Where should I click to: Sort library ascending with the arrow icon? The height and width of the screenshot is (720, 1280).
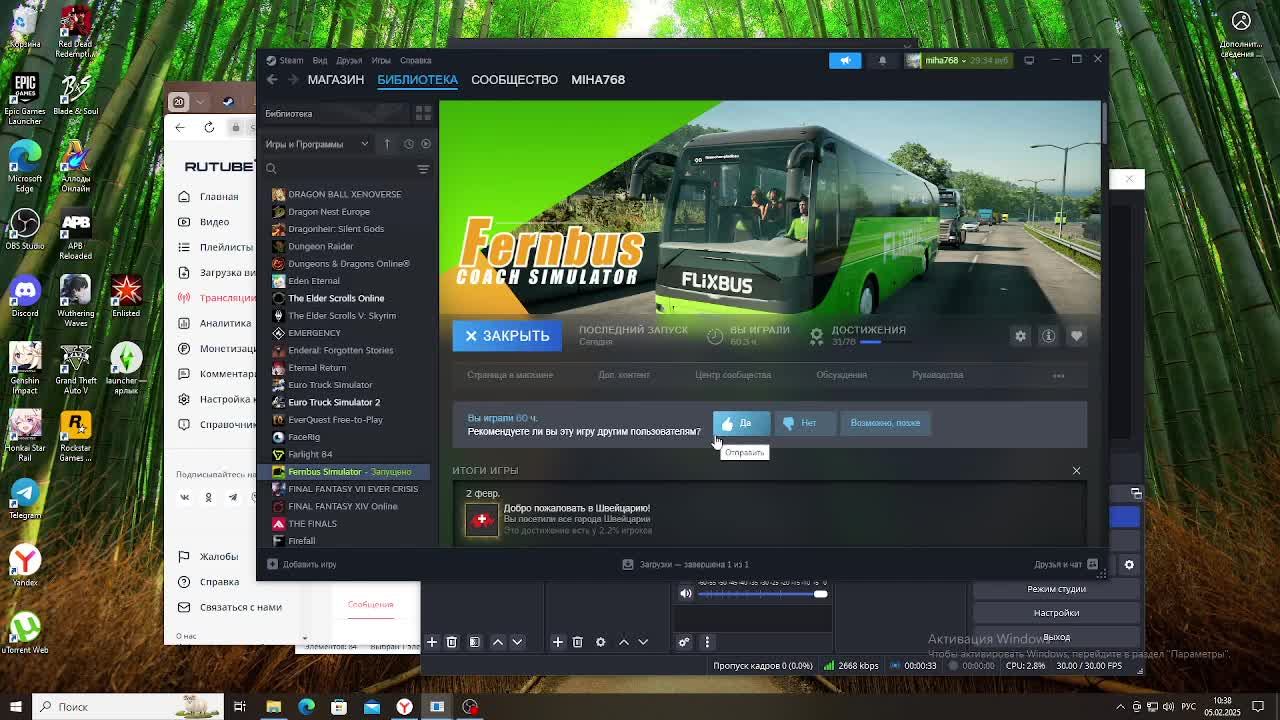(387, 144)
